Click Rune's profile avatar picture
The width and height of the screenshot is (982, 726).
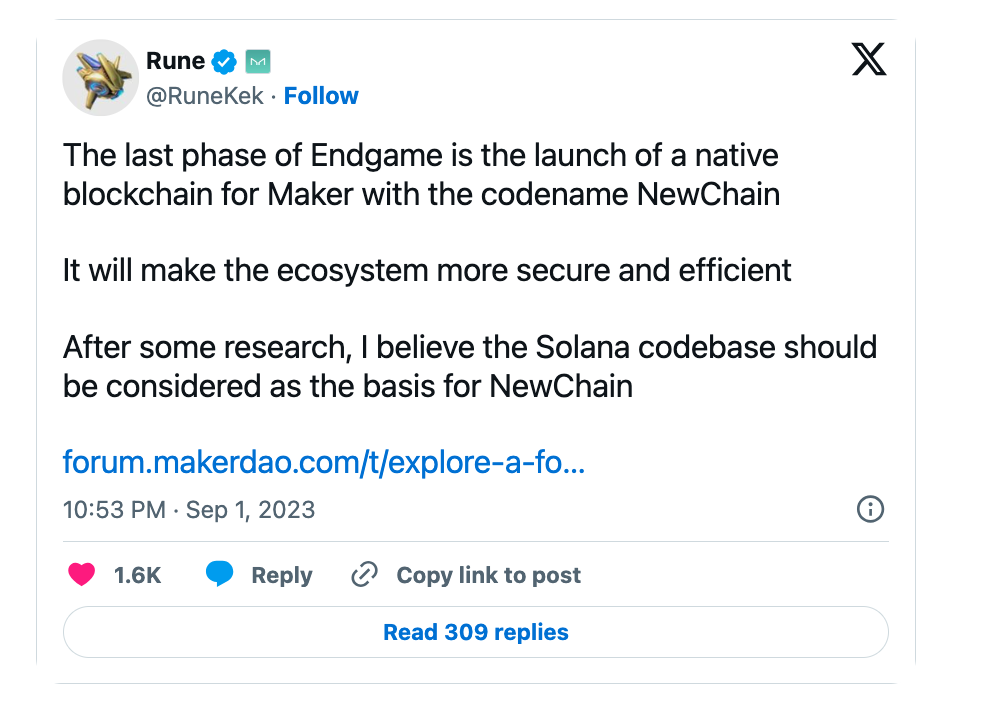(100, 78)
